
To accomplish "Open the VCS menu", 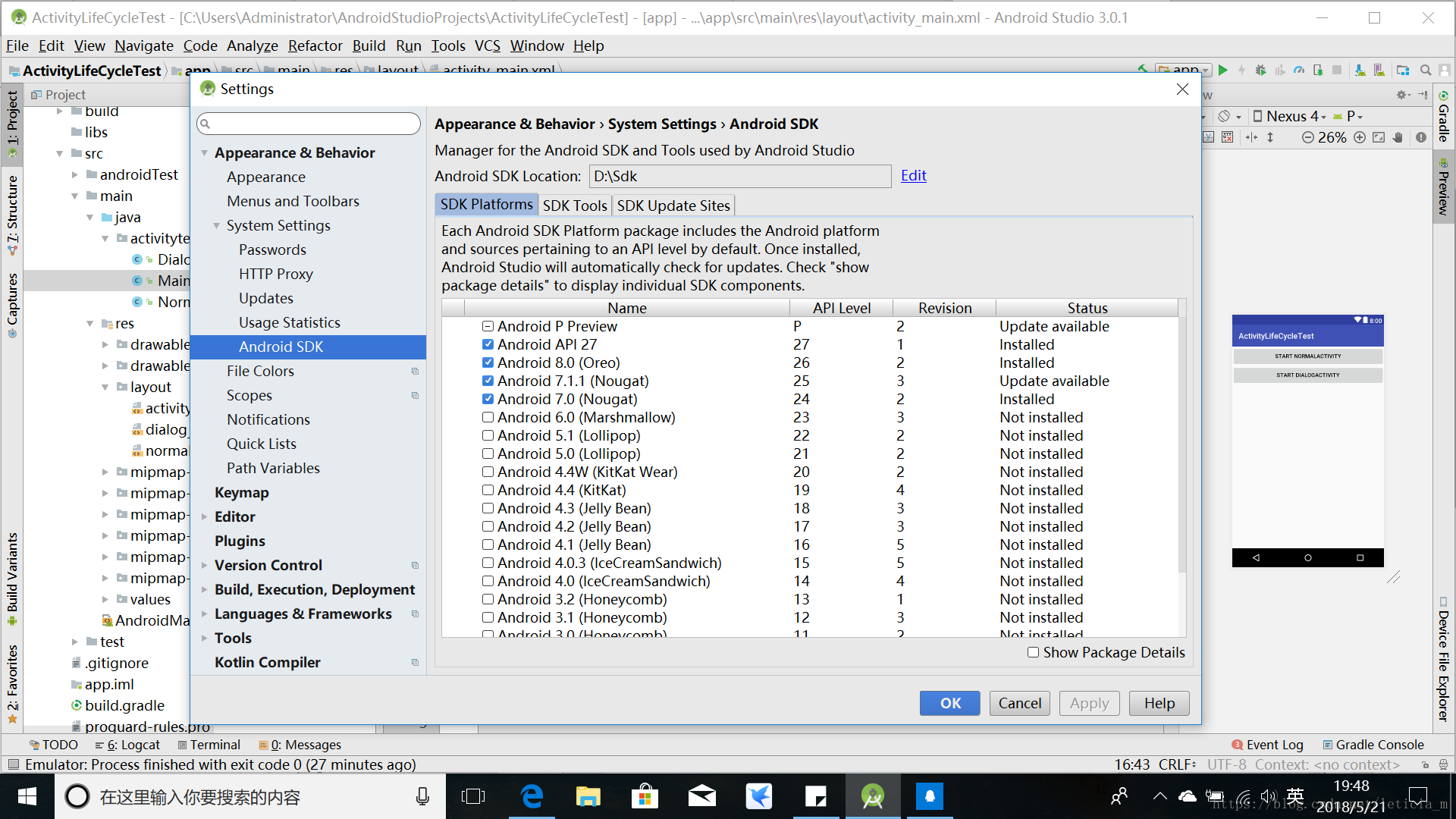I will 487,45.
